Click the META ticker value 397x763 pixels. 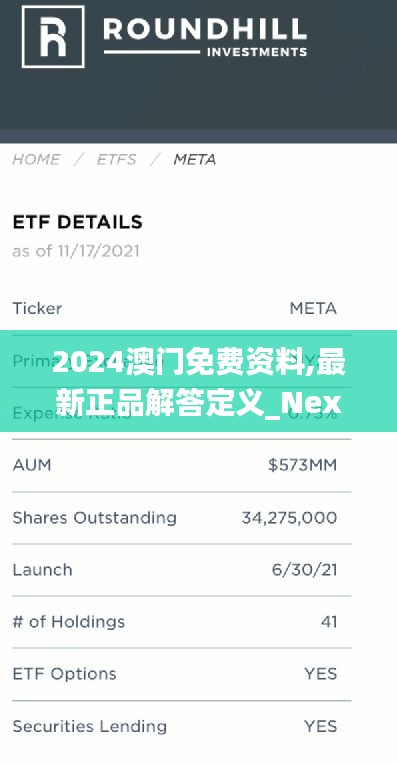(313, 309)
